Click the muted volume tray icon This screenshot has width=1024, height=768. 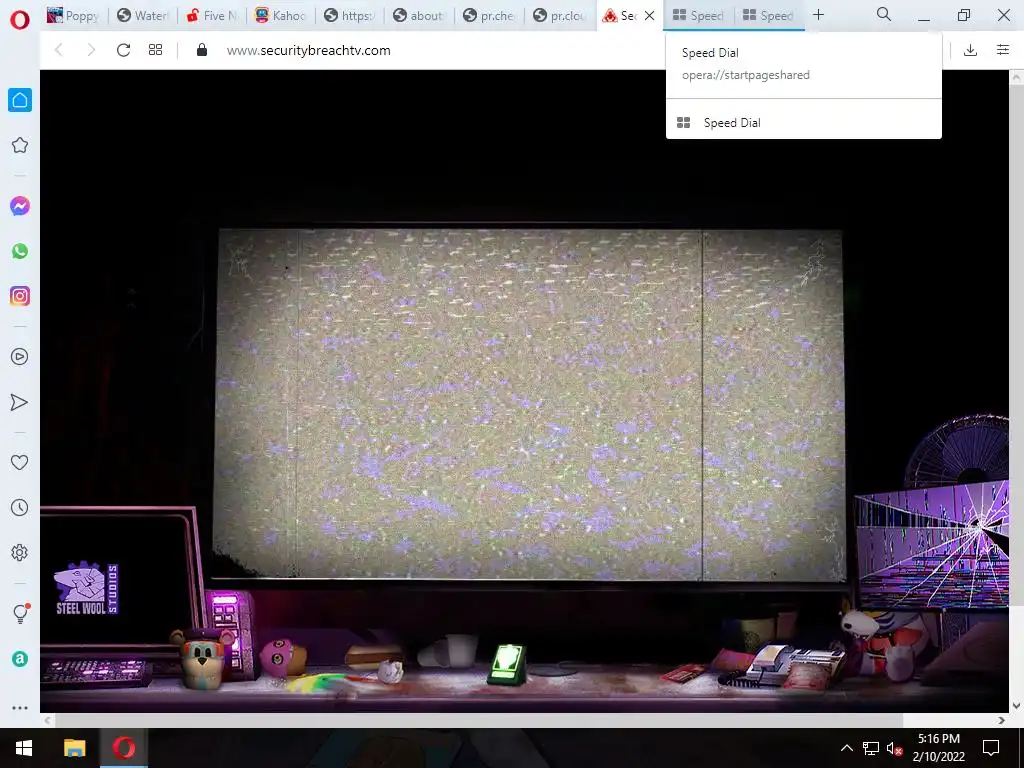tap(894, 748)
